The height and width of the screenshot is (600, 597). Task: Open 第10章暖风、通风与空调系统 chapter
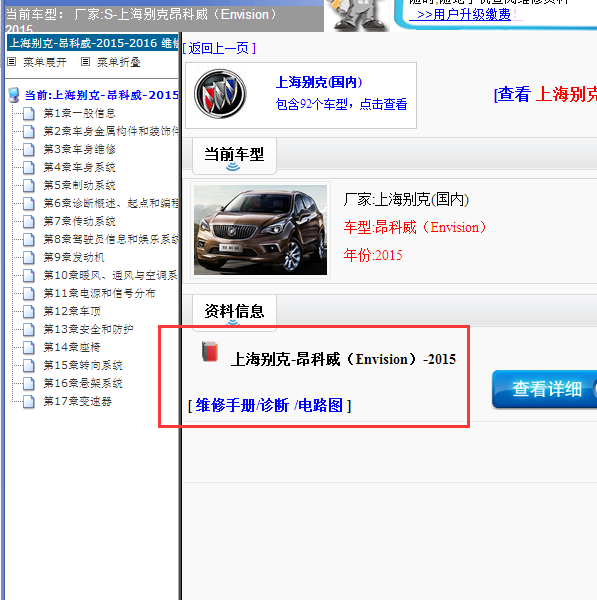[111, 275]
